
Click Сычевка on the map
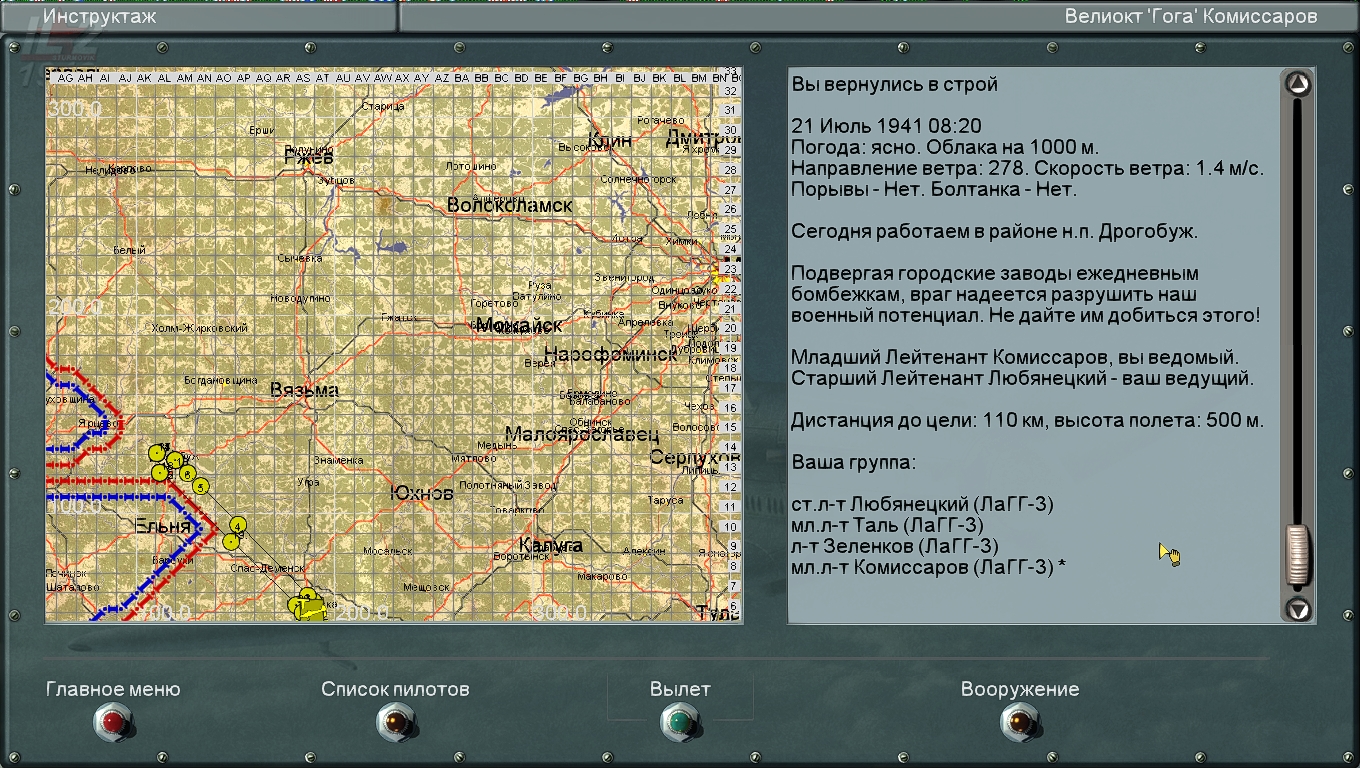click(x=299, y=258)
